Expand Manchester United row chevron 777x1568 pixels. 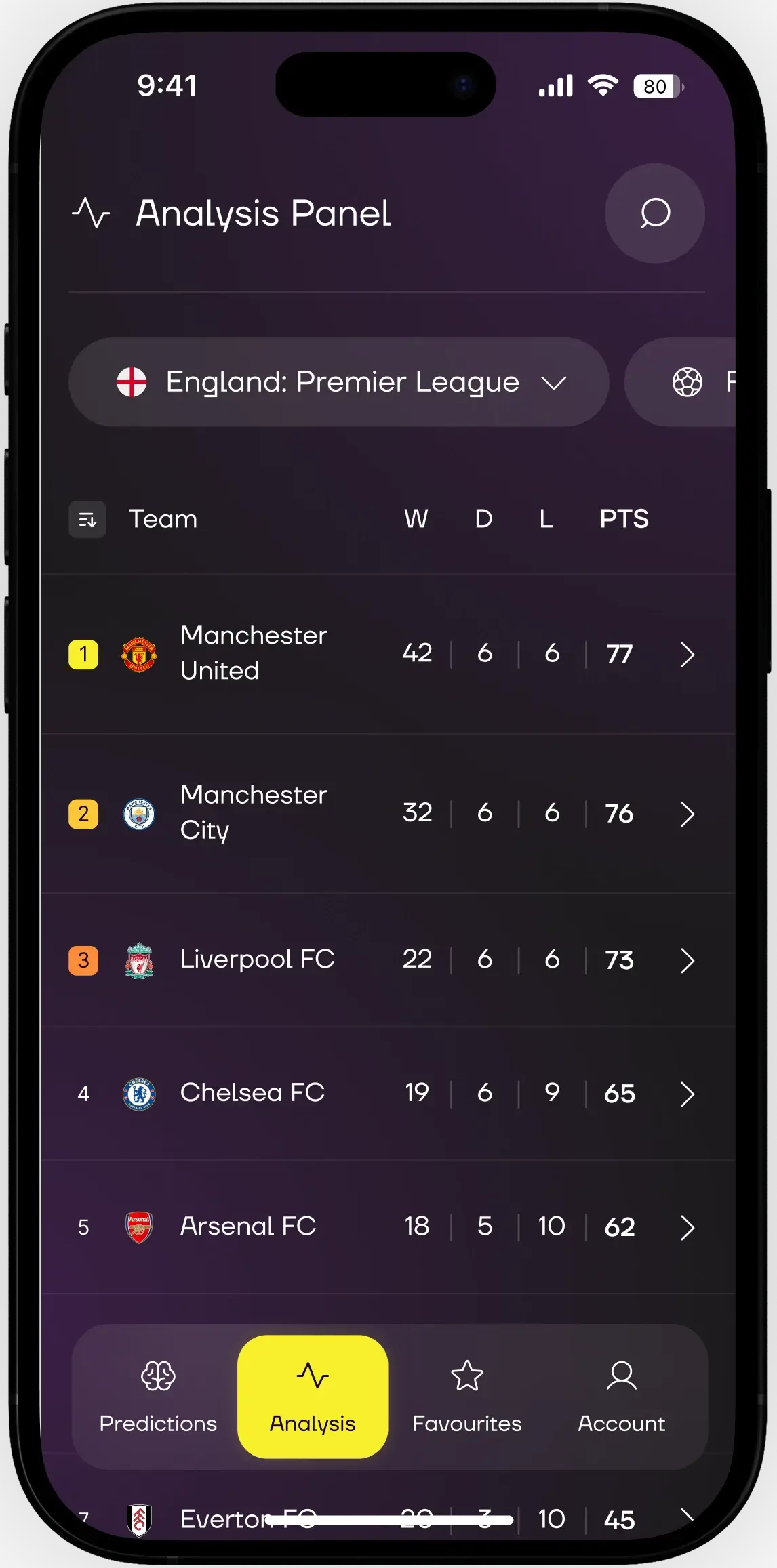tap(687, 655)
